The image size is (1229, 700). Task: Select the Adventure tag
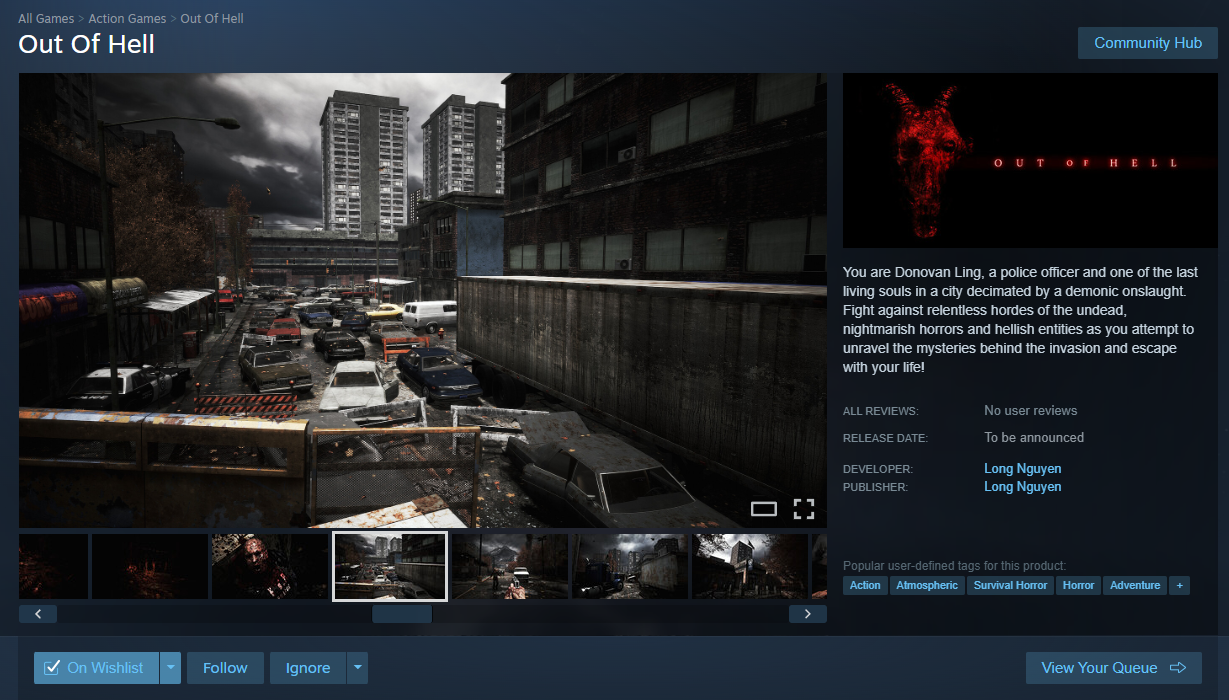coord(1135,585)
